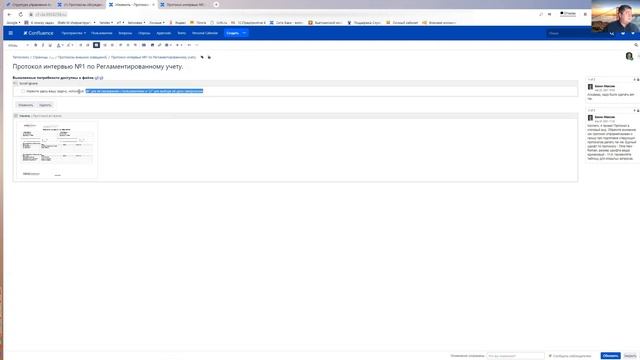Click the Изменить button under the macro
Viewport: 640px width, 360px height.
coord(26,105)
